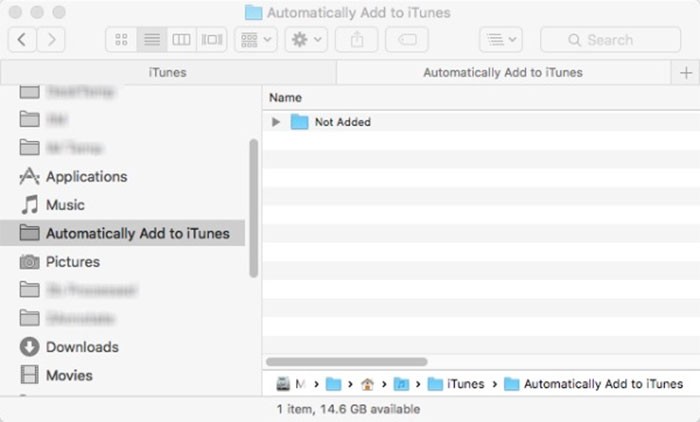Click the horizontal scrollbar in file list

coord(347,362)
